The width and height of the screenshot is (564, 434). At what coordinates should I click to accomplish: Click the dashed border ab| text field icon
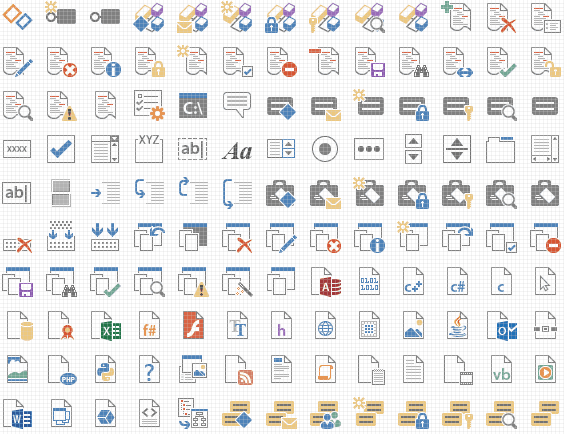coord(192,149)
